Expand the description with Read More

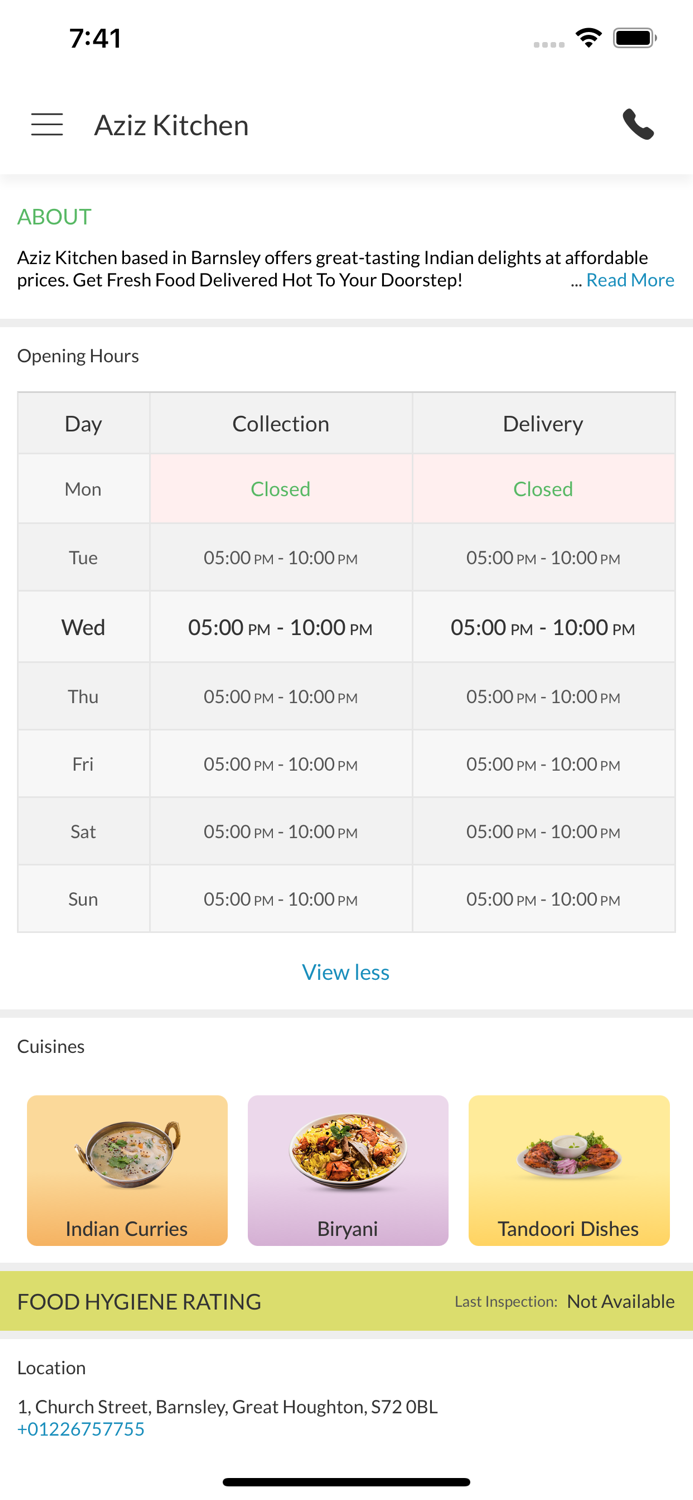point(630,280)
